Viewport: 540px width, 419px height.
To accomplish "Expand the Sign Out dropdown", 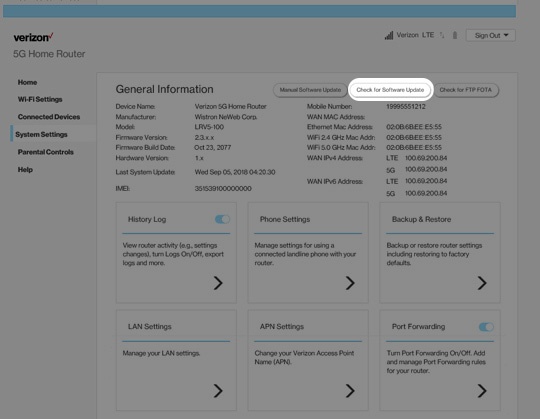I will click(x=491, y=35).
